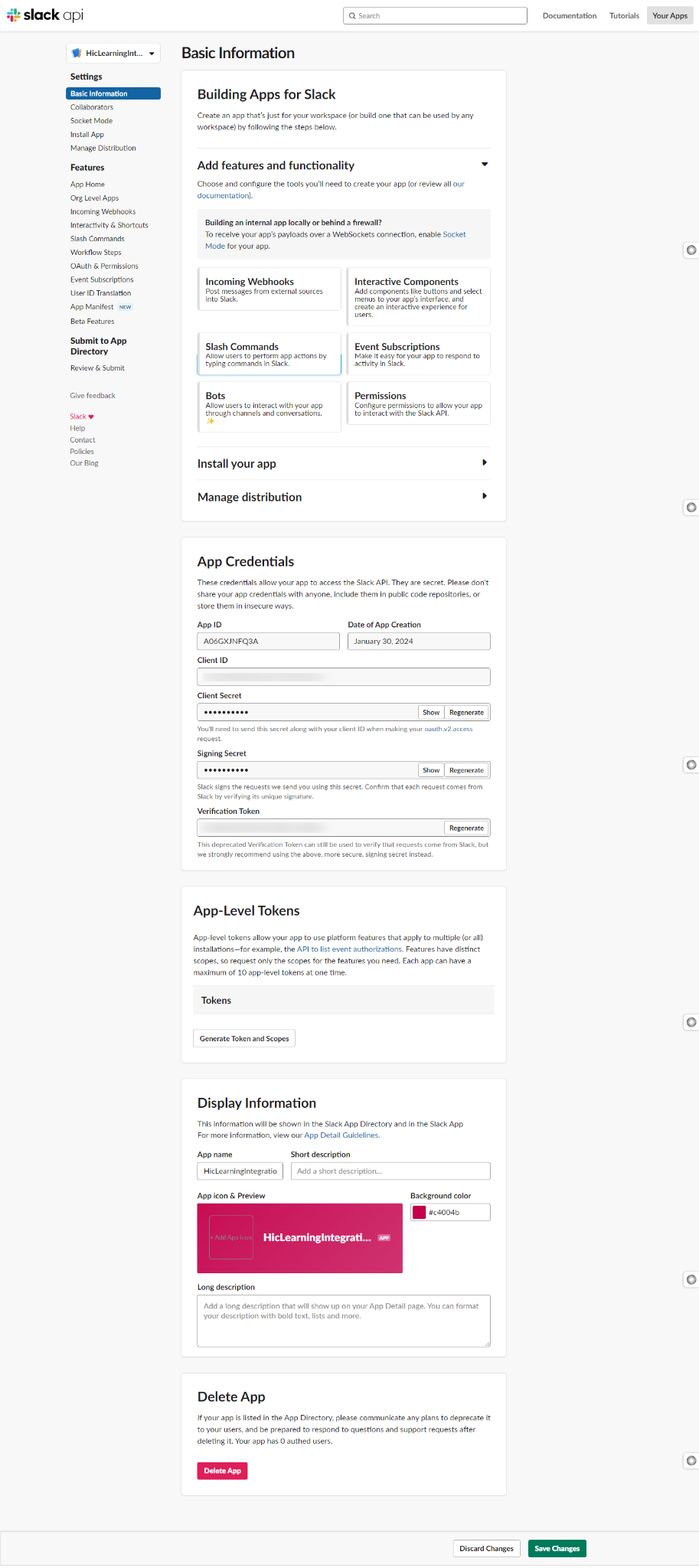699x1568 pixels.
Task: Expand the Install your app section
Action: [x=484, y=462]
